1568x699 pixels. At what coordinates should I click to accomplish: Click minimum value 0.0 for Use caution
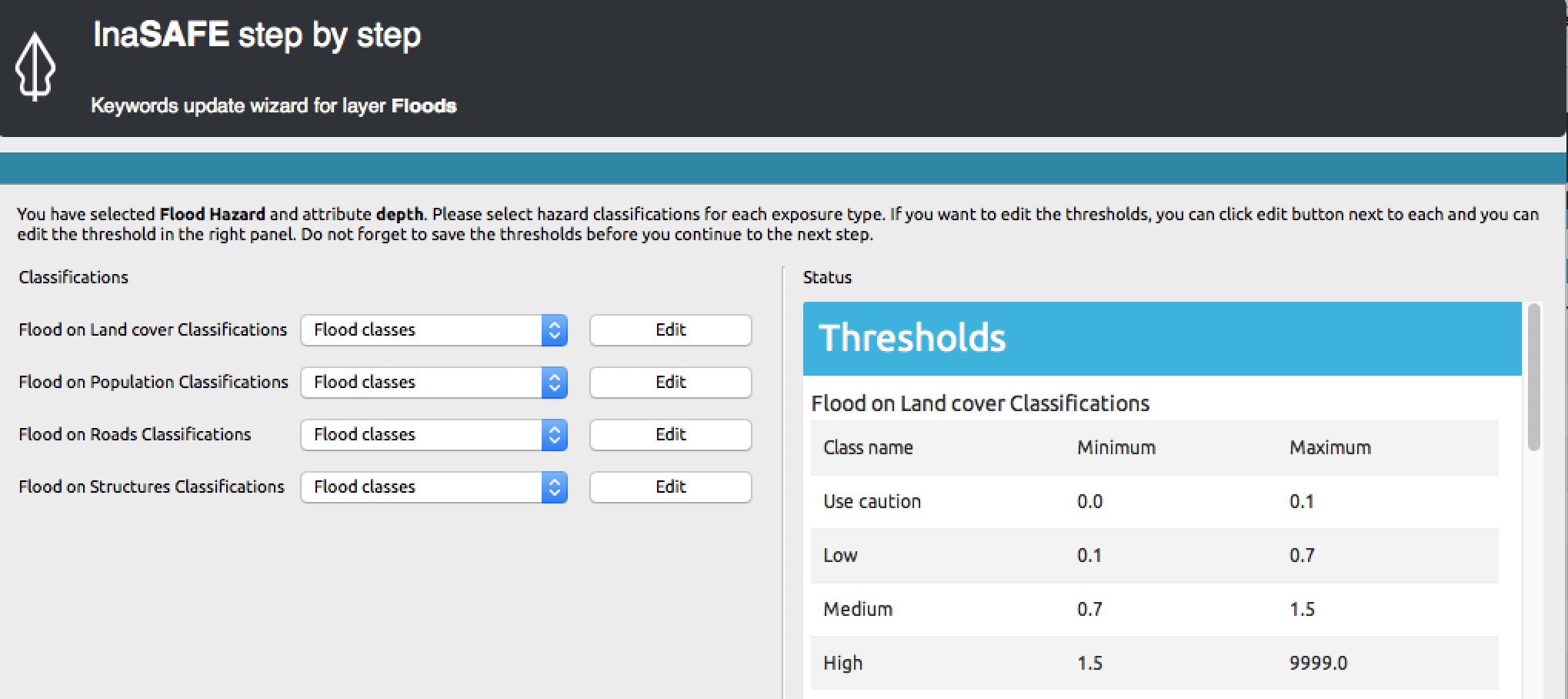(x=1089, y=501)
